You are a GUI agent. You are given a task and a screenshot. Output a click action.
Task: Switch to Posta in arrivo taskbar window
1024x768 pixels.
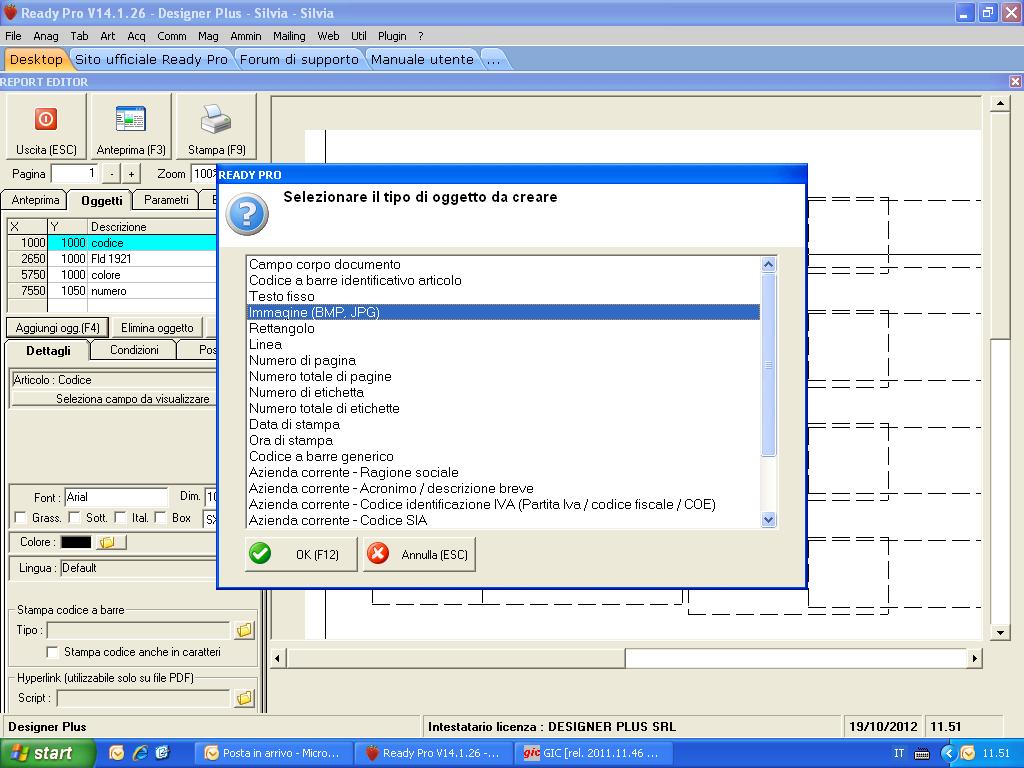(x=274, y=753)
